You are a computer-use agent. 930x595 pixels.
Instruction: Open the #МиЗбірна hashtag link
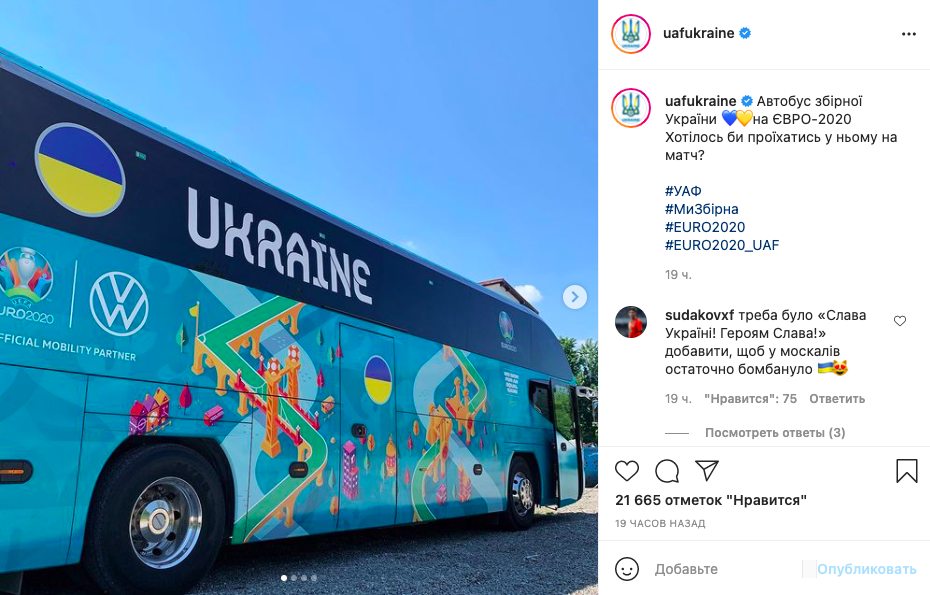702,209
